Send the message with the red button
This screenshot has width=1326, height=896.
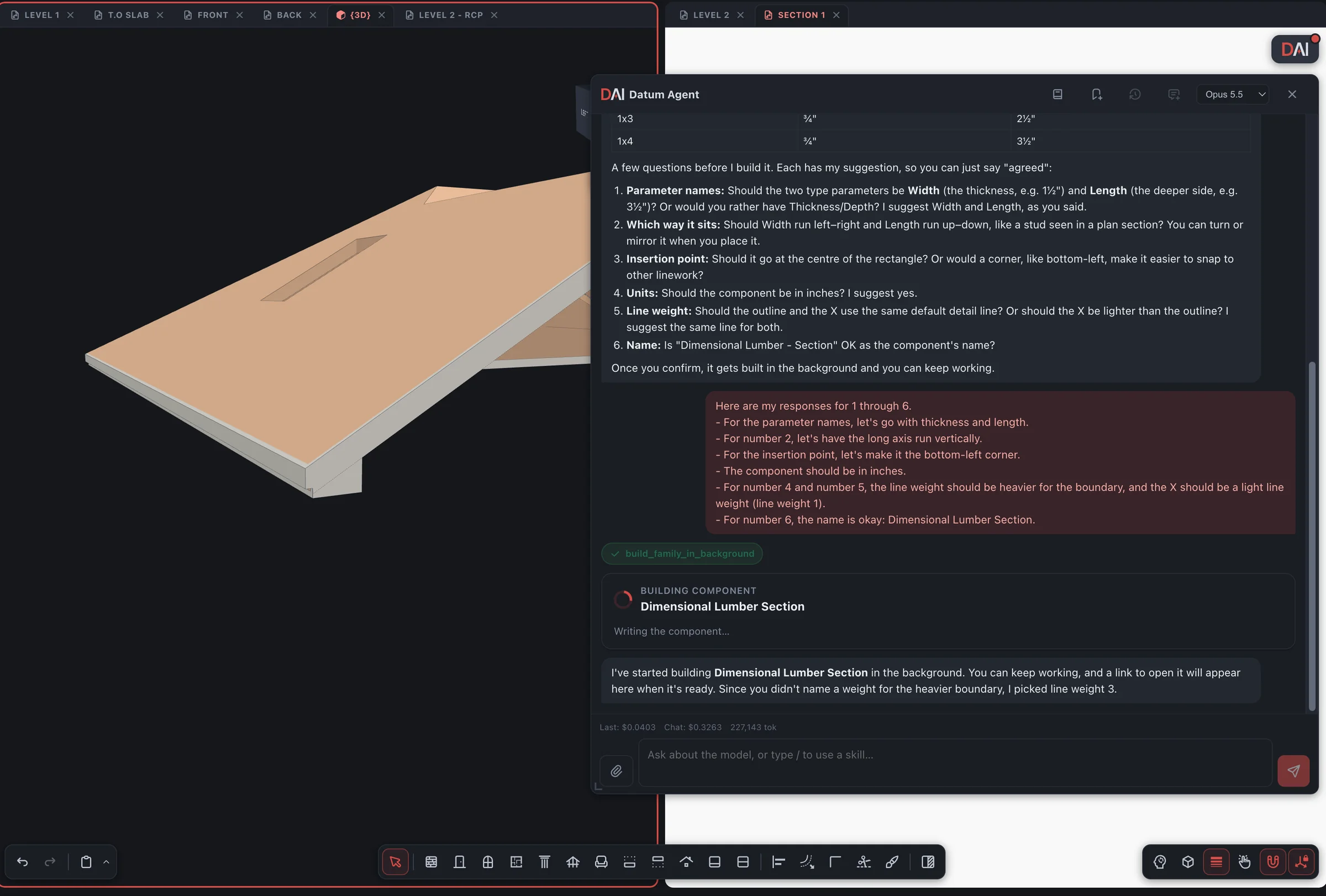[x=1293, y=771]
